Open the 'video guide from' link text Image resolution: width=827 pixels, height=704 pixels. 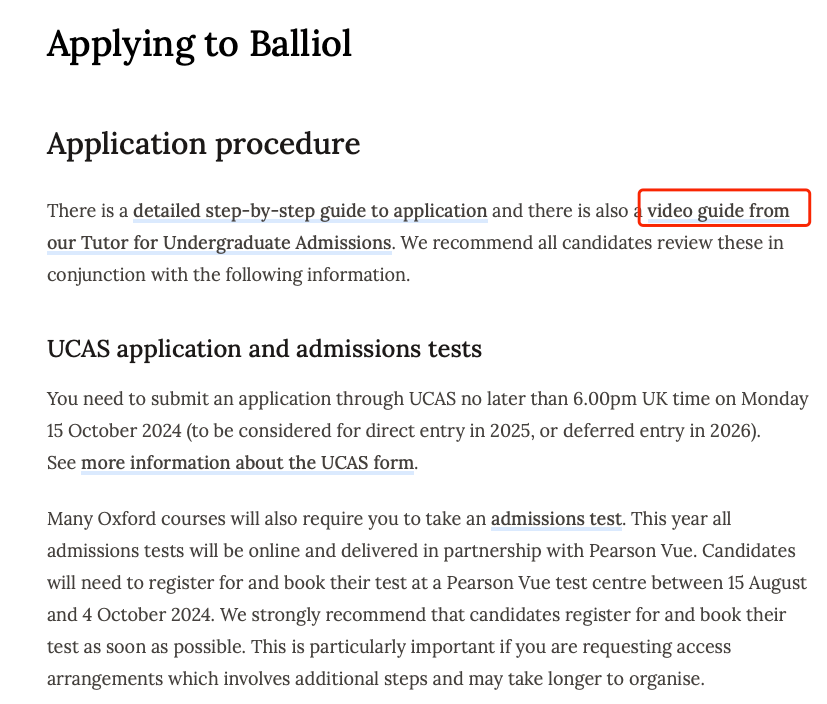click(x=718, y=211)
